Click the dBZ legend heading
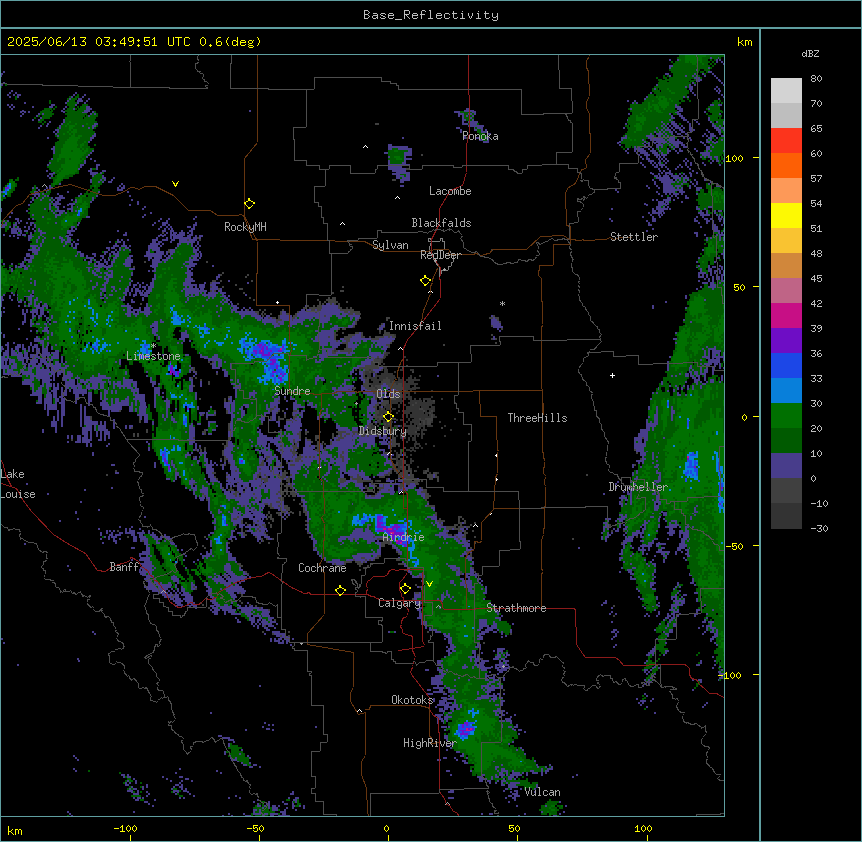 pyautogui.click(x=810, y=53)
